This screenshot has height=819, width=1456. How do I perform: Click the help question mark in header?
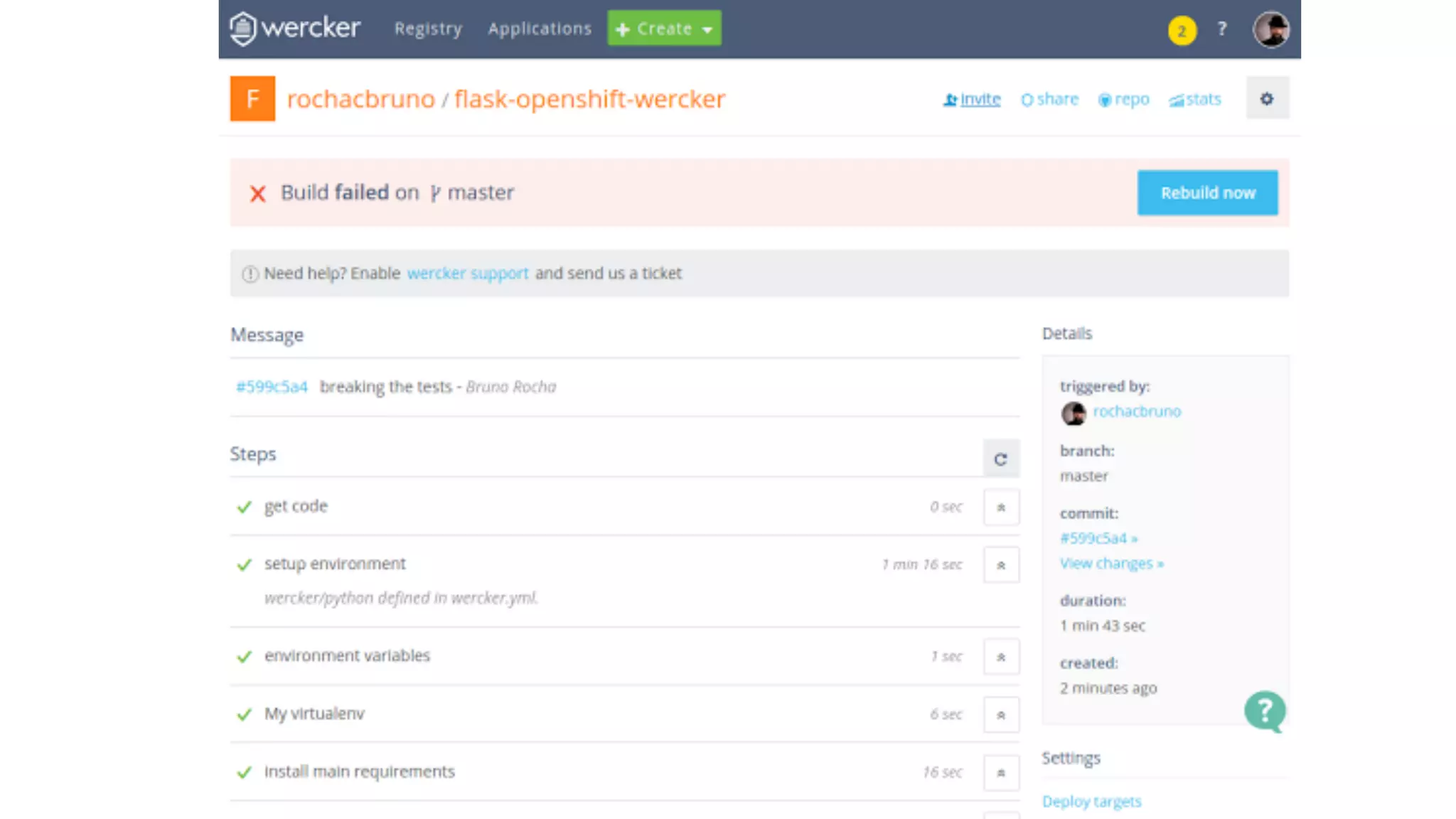[x=1222, y=29]
